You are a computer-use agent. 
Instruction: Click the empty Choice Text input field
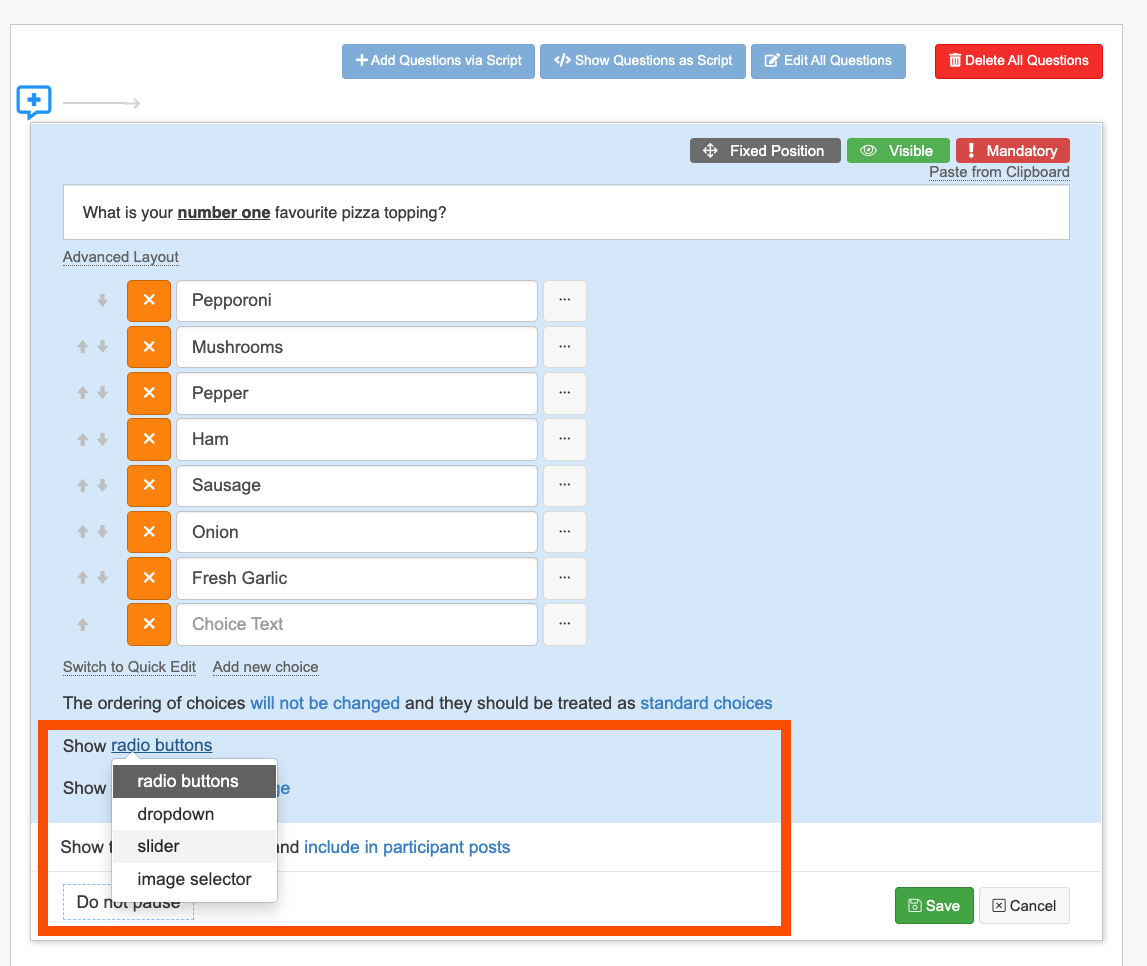tap(356, 624)
